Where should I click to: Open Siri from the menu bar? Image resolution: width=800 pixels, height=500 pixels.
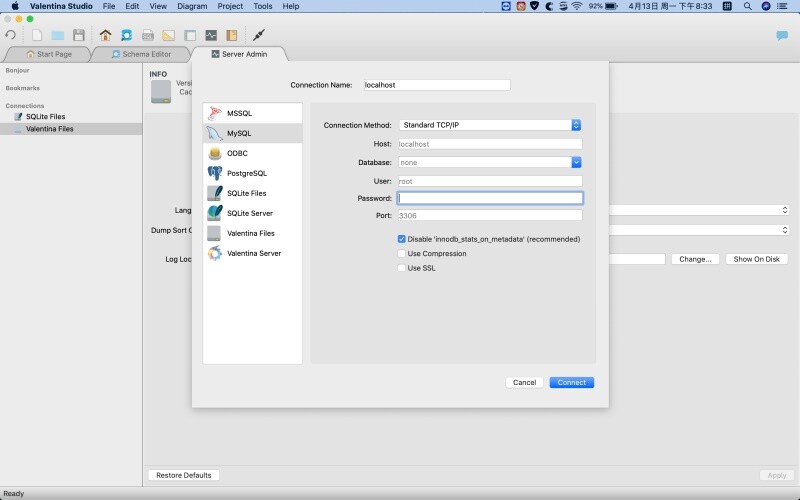click(x=766, y=6)
